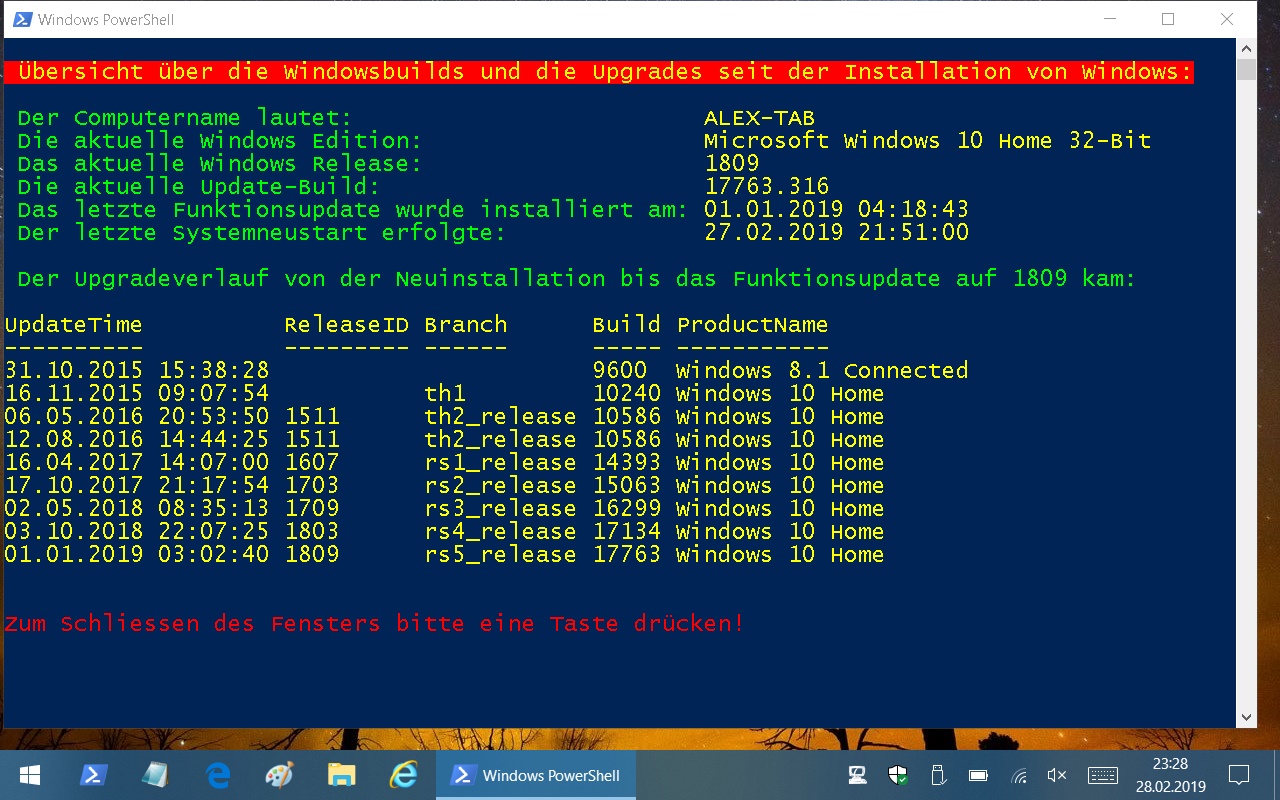The width and height of the screenshot is (1280, 800).
Task: Minimize the PowerShell window
Action: click(x=1109, y=19)
